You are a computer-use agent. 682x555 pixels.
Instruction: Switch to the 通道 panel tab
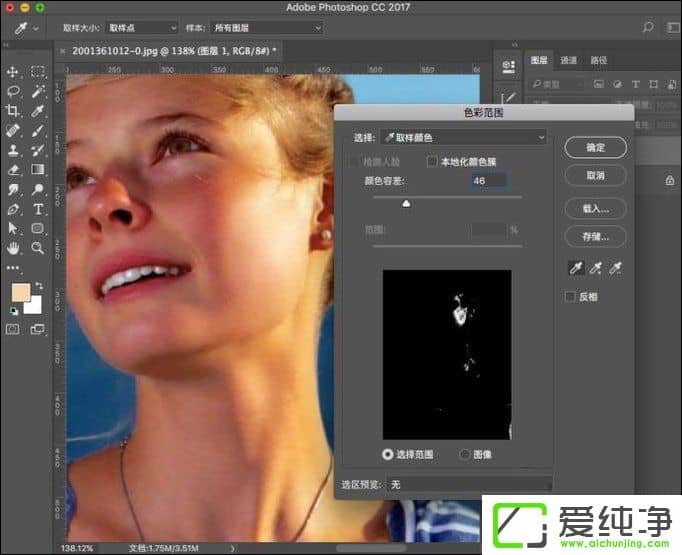[568, 60]
